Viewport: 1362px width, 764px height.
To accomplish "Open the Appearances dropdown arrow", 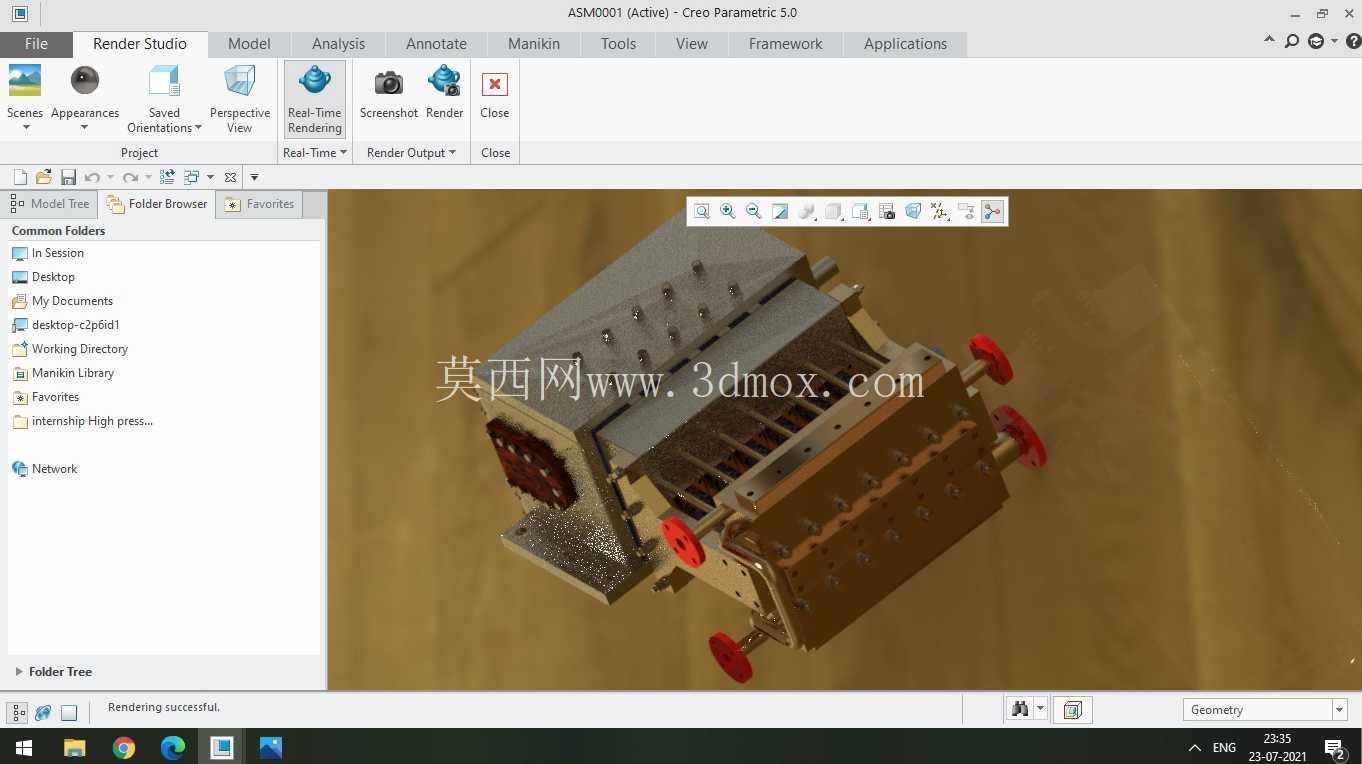I will (x=84, y=127).
